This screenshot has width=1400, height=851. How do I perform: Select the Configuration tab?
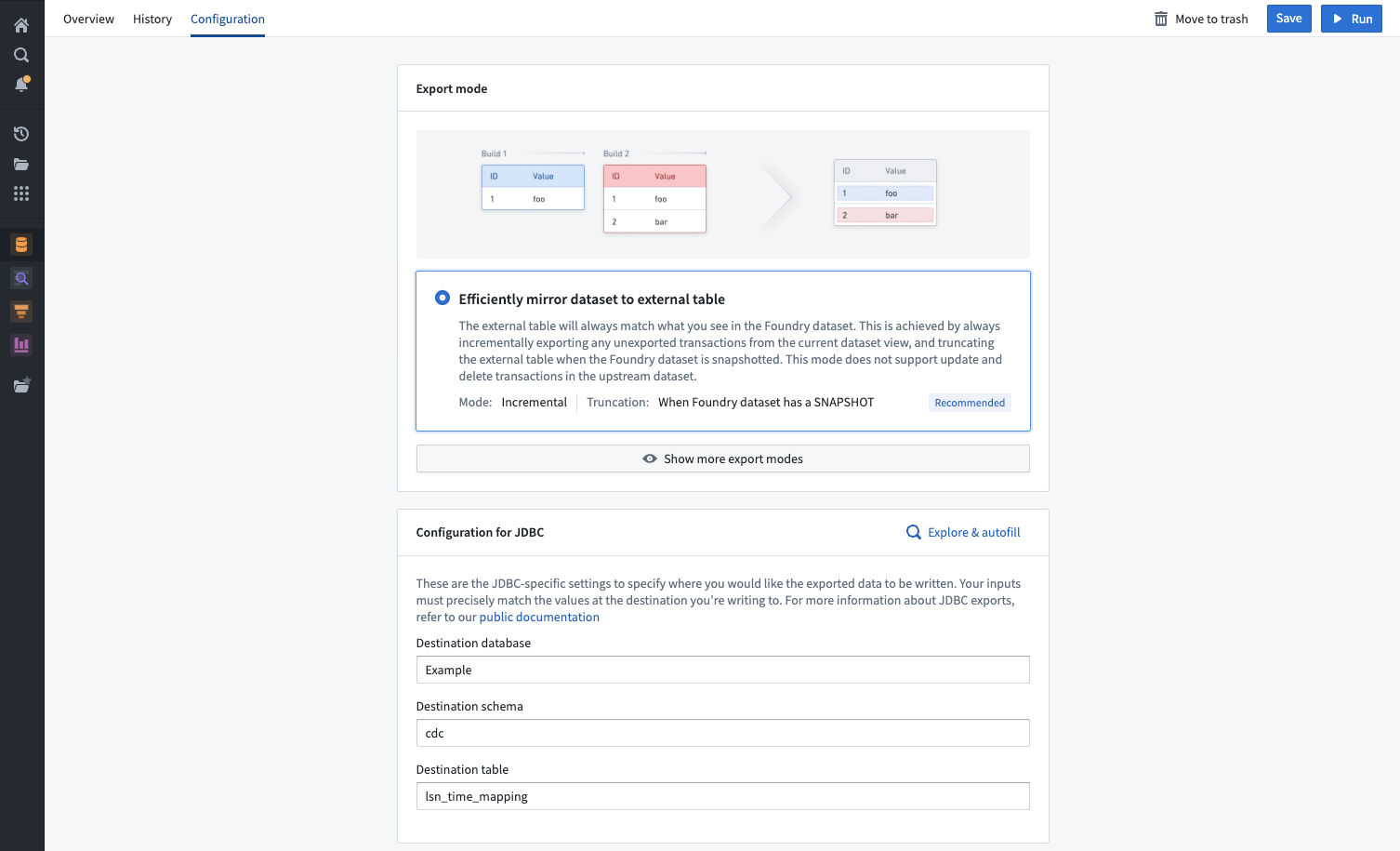228,19
